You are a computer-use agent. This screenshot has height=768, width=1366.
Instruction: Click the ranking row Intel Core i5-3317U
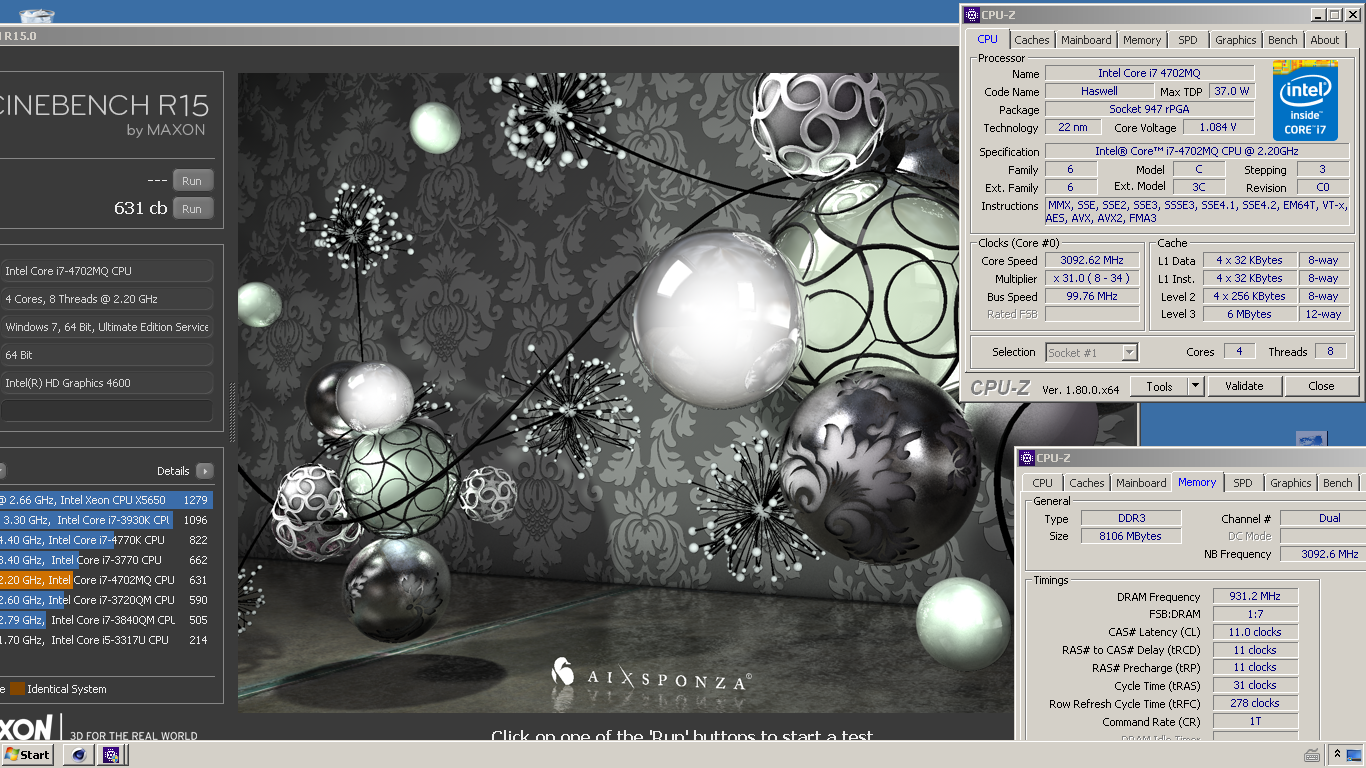106,640
